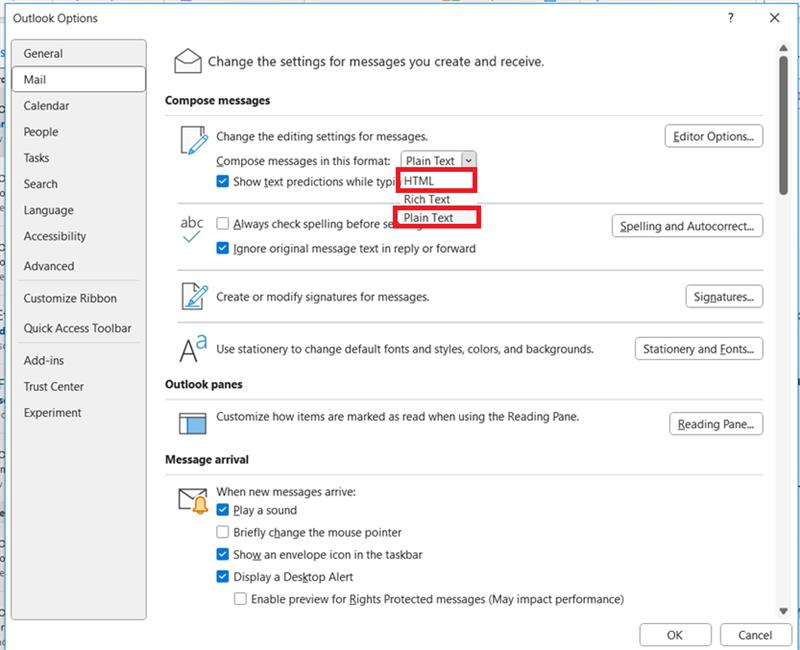
Task: Click the signature pen icon
Action: click(194, 296)
